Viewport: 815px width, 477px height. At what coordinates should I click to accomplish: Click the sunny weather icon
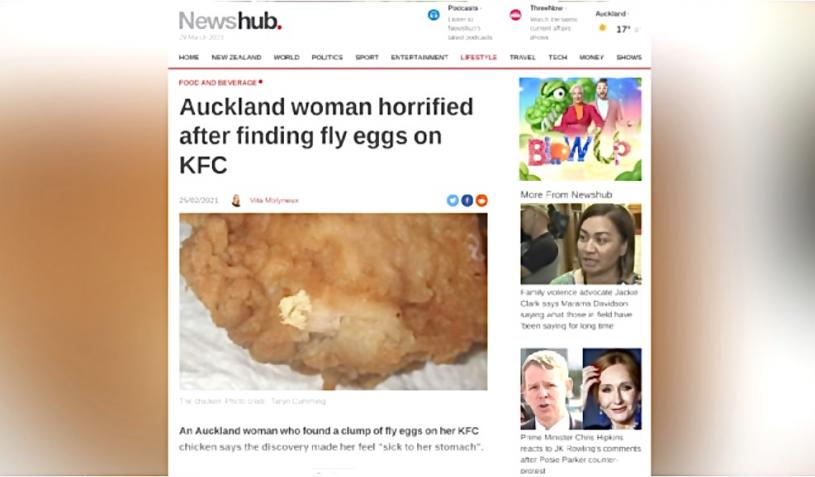(602, 28)
